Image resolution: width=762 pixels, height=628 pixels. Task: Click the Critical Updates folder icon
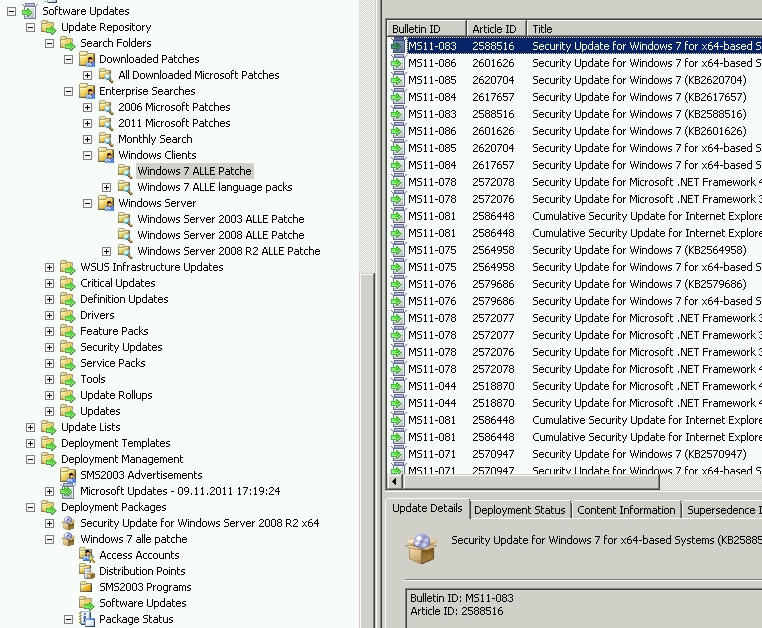pyautogui.click(x=68, y=283)
